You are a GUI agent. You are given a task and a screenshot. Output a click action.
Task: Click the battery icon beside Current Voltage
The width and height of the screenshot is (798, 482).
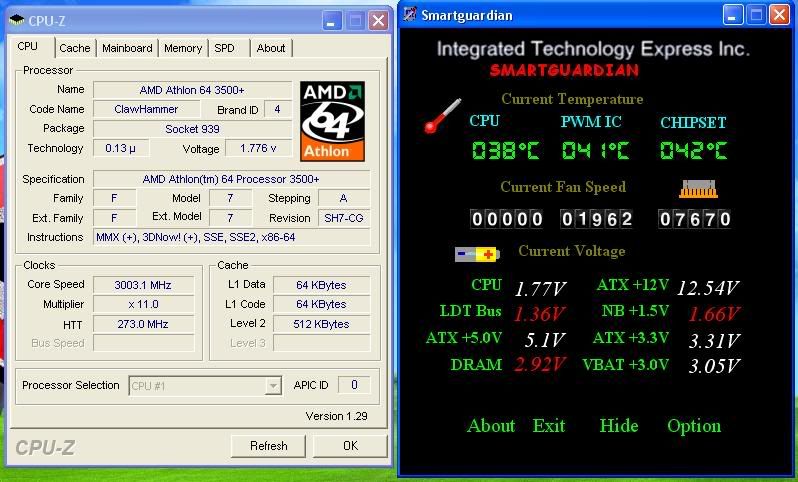(x=477, y=253)
